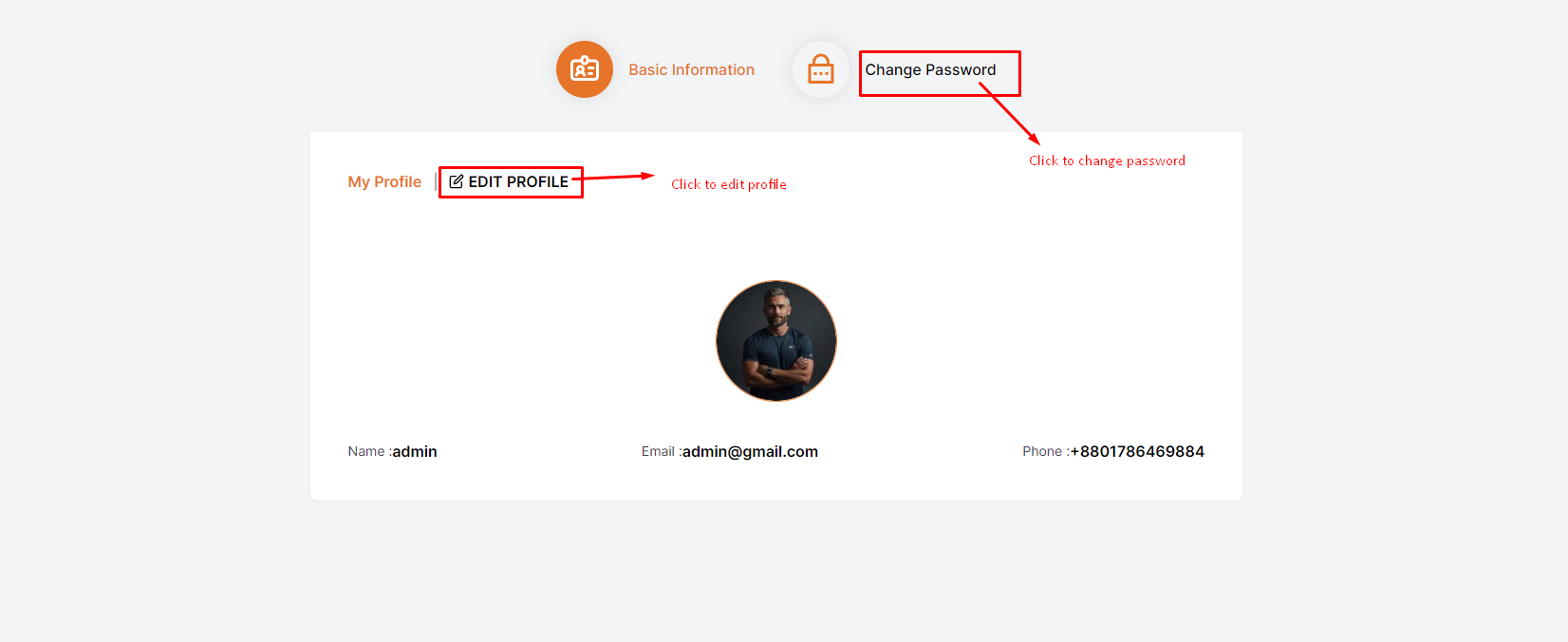
Task: Click the circular profile avatar photo
Action: pos(776,341)
